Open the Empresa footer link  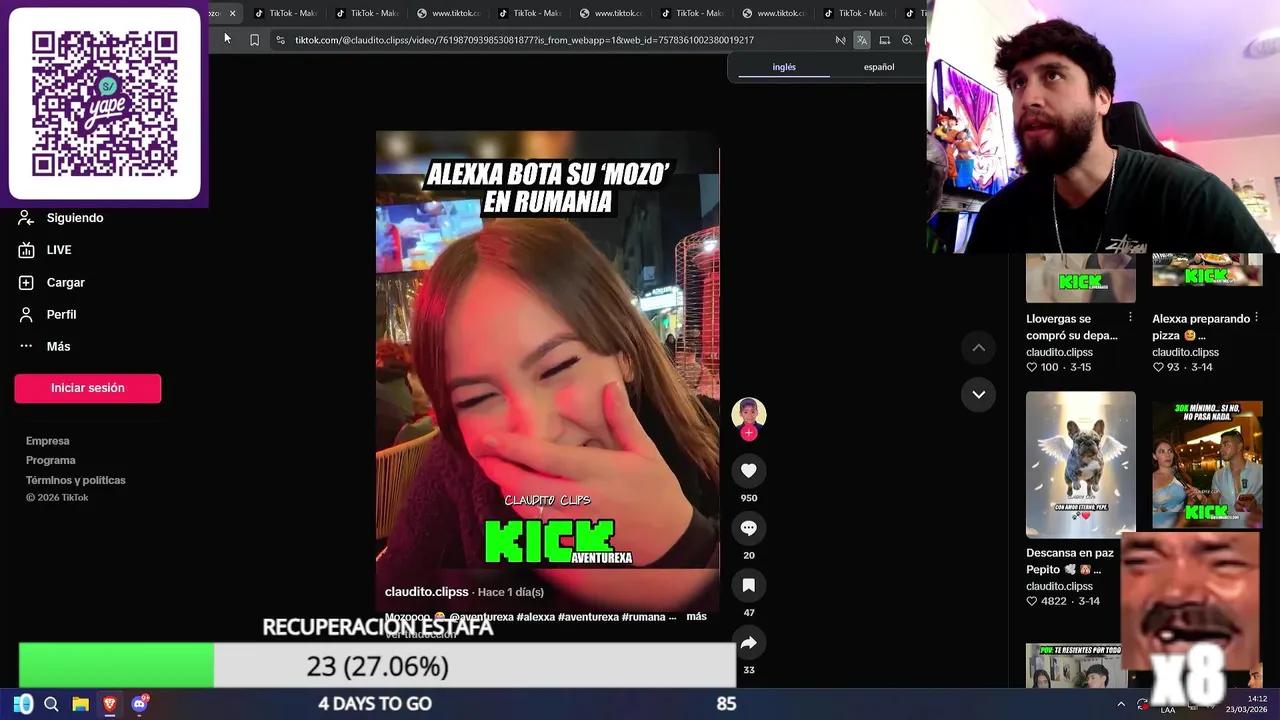tap(48, 441)
